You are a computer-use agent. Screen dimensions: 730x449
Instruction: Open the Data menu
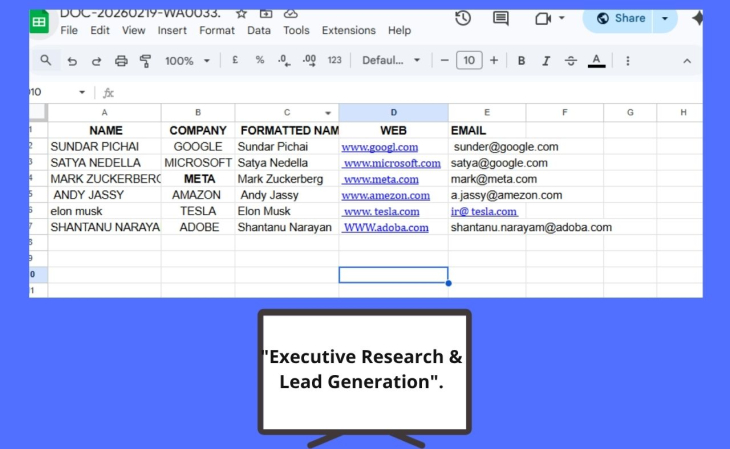point(259,30)
